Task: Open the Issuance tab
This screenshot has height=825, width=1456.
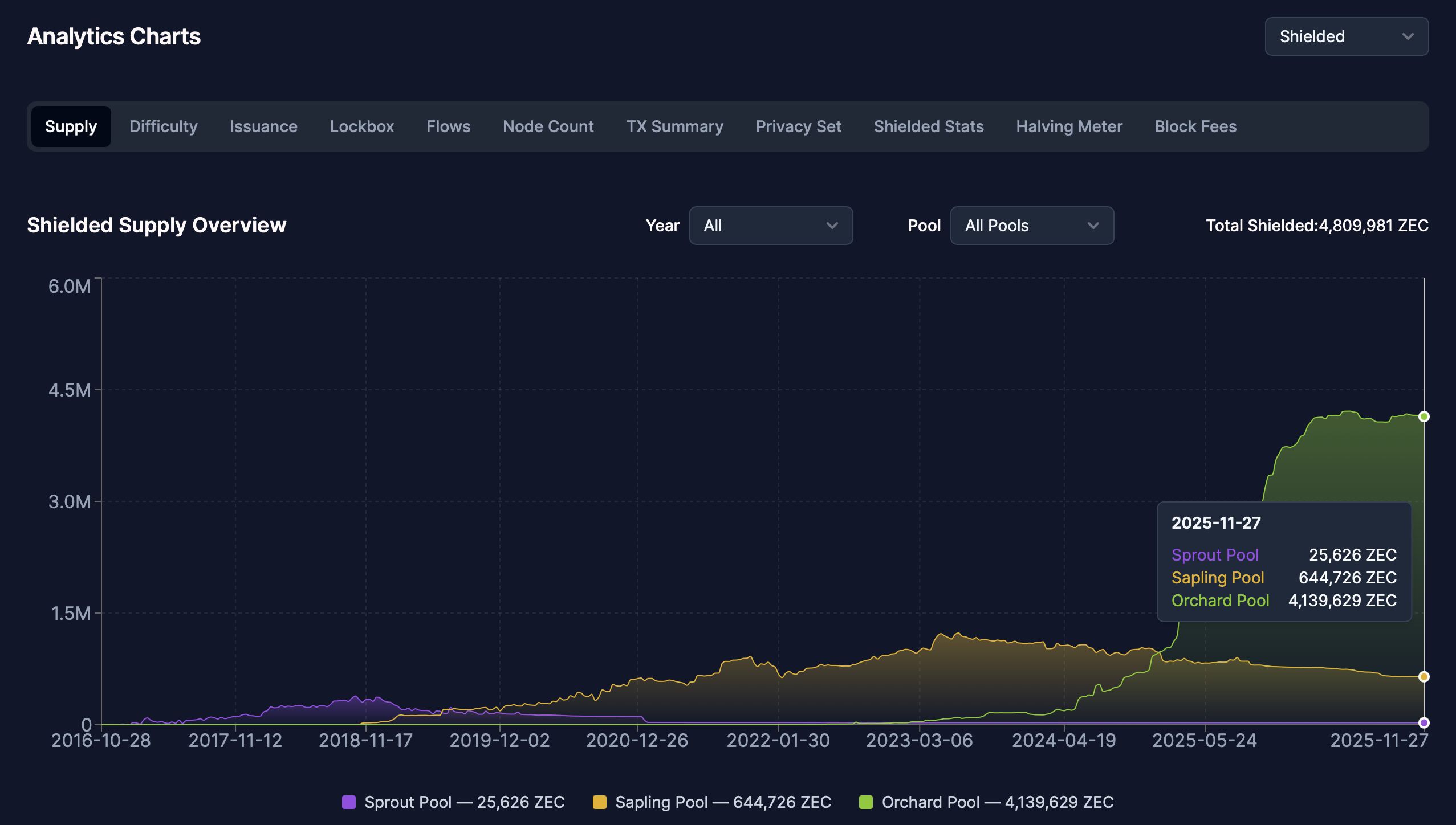Action: 263,126
